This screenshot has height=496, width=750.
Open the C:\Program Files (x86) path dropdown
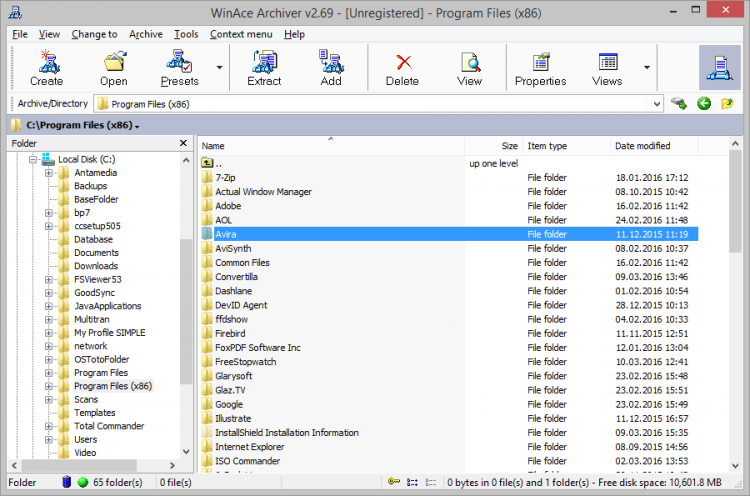[x=137, y=127]
